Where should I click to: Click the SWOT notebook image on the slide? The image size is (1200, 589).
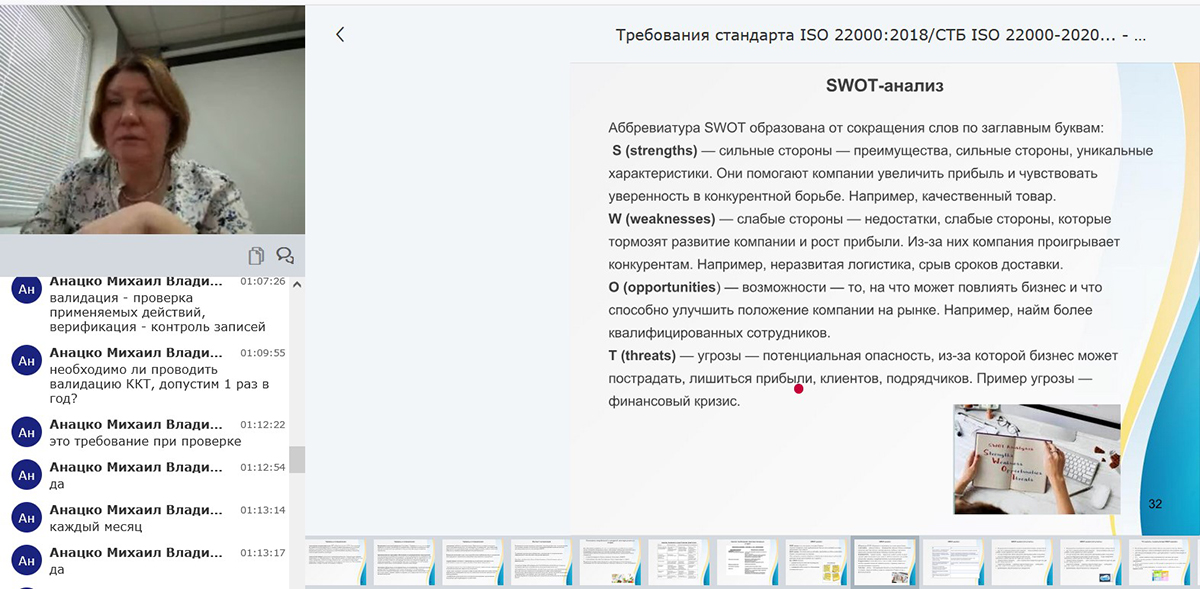coord(1036,459)
